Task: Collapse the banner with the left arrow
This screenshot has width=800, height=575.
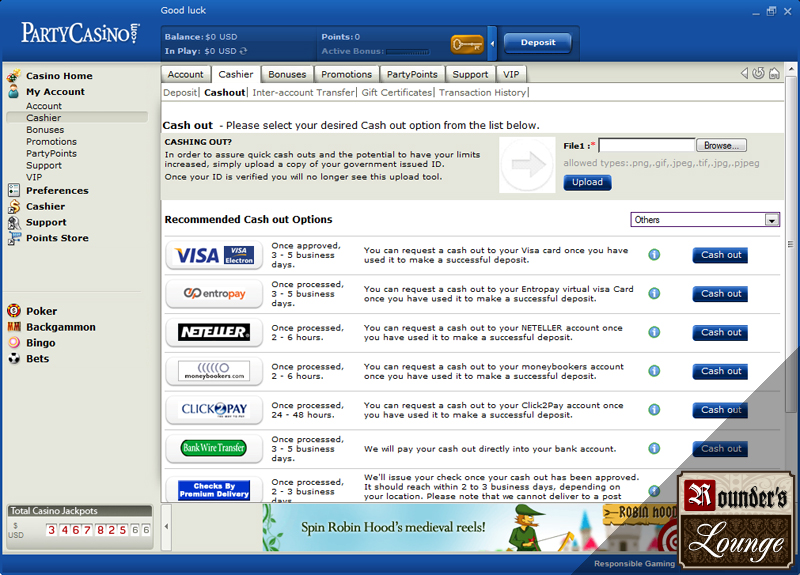Action: 166,526
